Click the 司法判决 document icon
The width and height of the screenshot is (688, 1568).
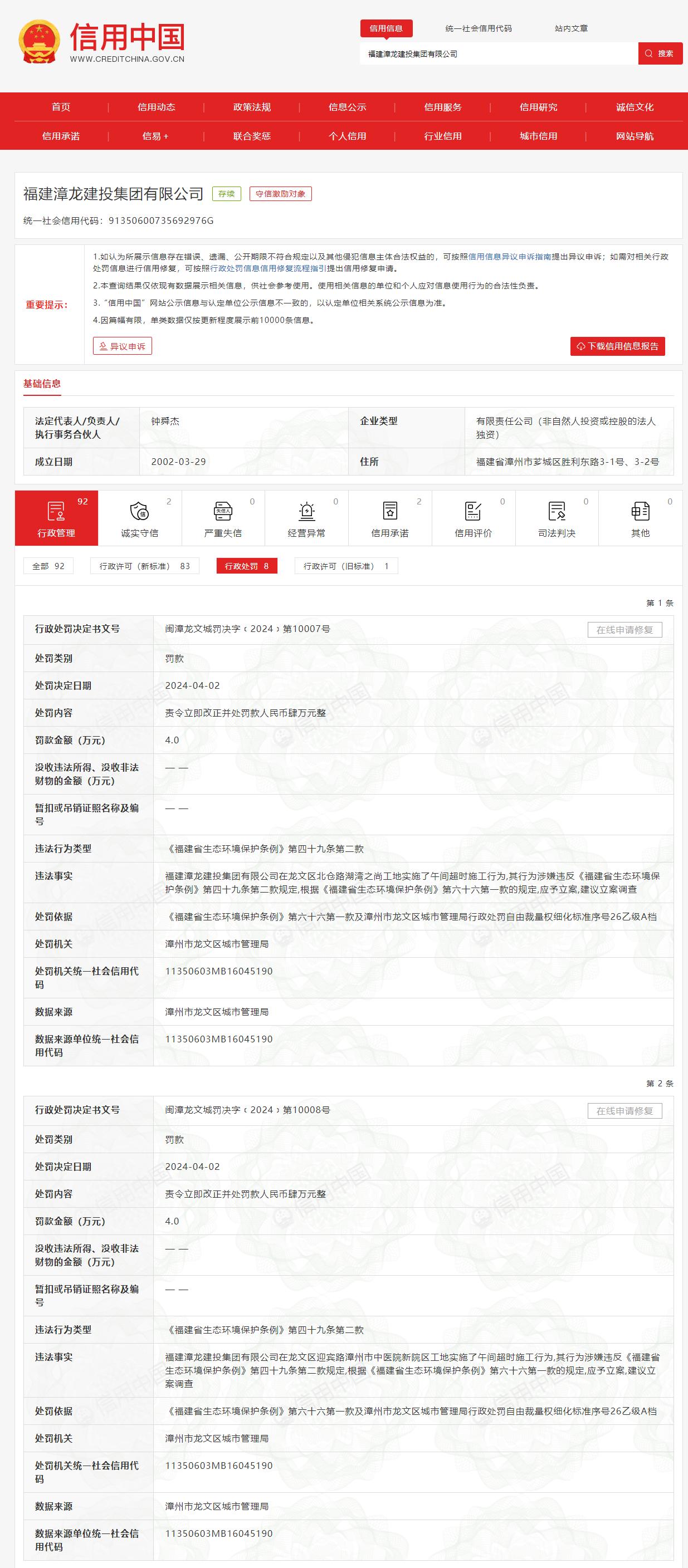click(557, 511)
